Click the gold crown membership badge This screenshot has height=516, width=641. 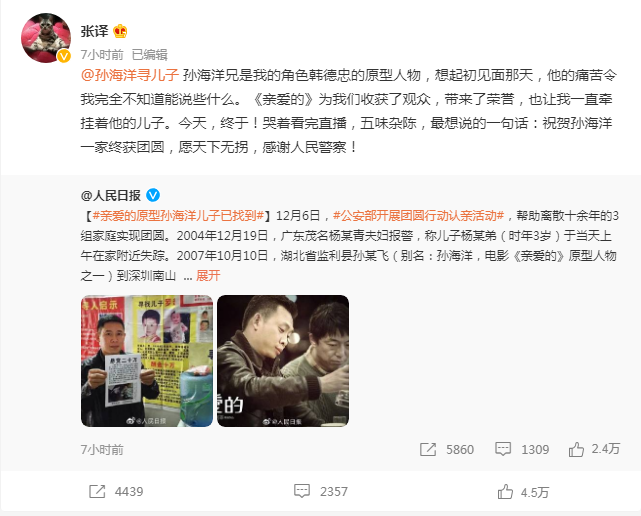click(120, 31)
